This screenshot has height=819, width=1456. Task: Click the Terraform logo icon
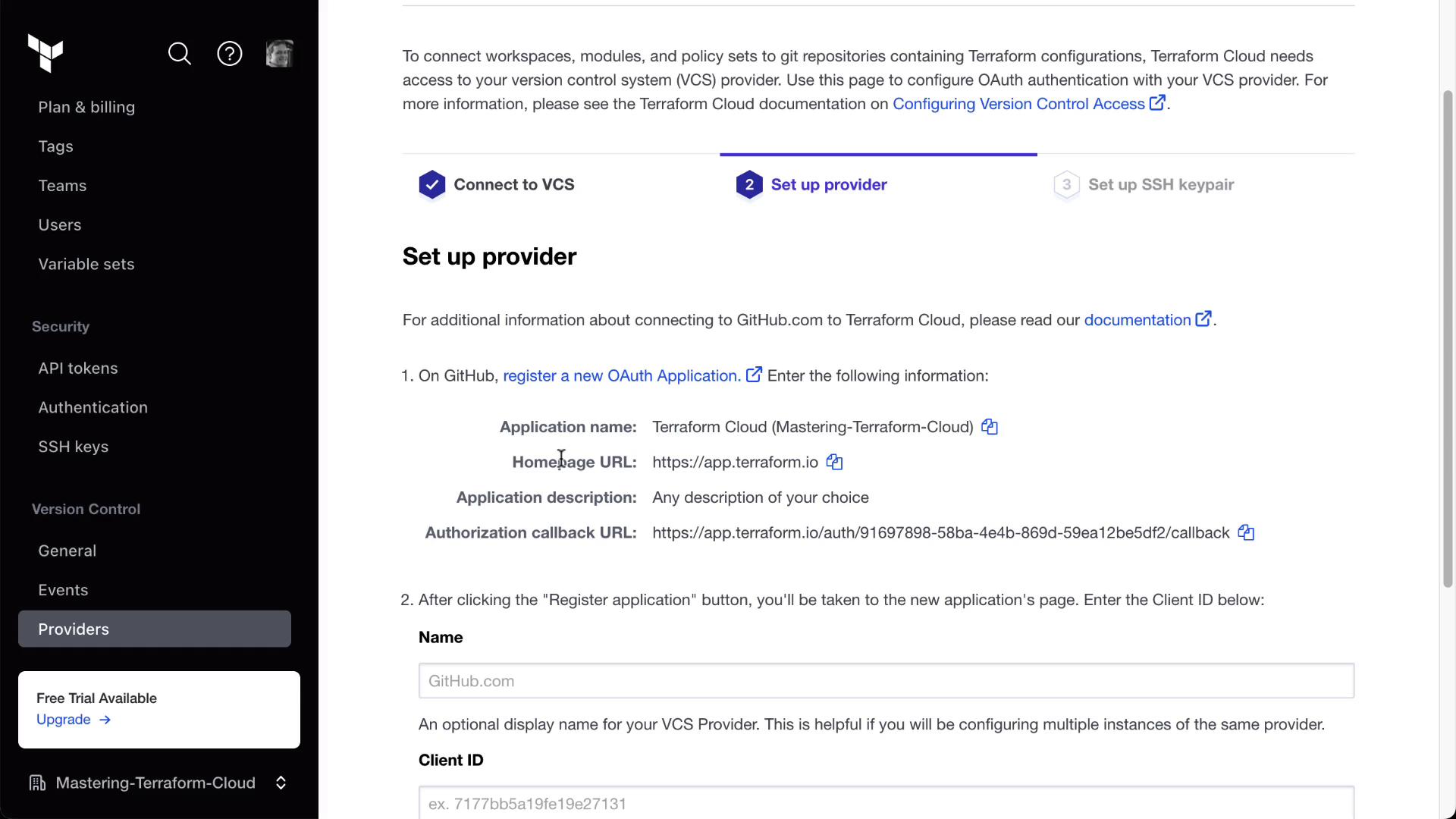tap(45, 53)
